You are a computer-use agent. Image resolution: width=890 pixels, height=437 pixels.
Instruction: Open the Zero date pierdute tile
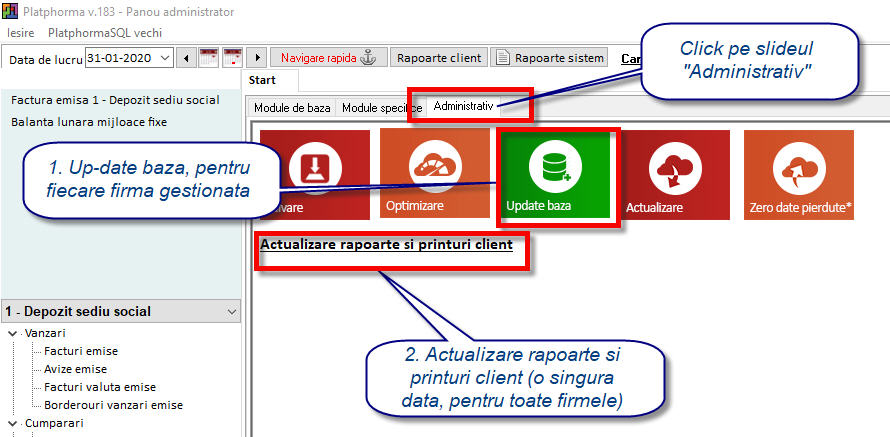(792, 176)
